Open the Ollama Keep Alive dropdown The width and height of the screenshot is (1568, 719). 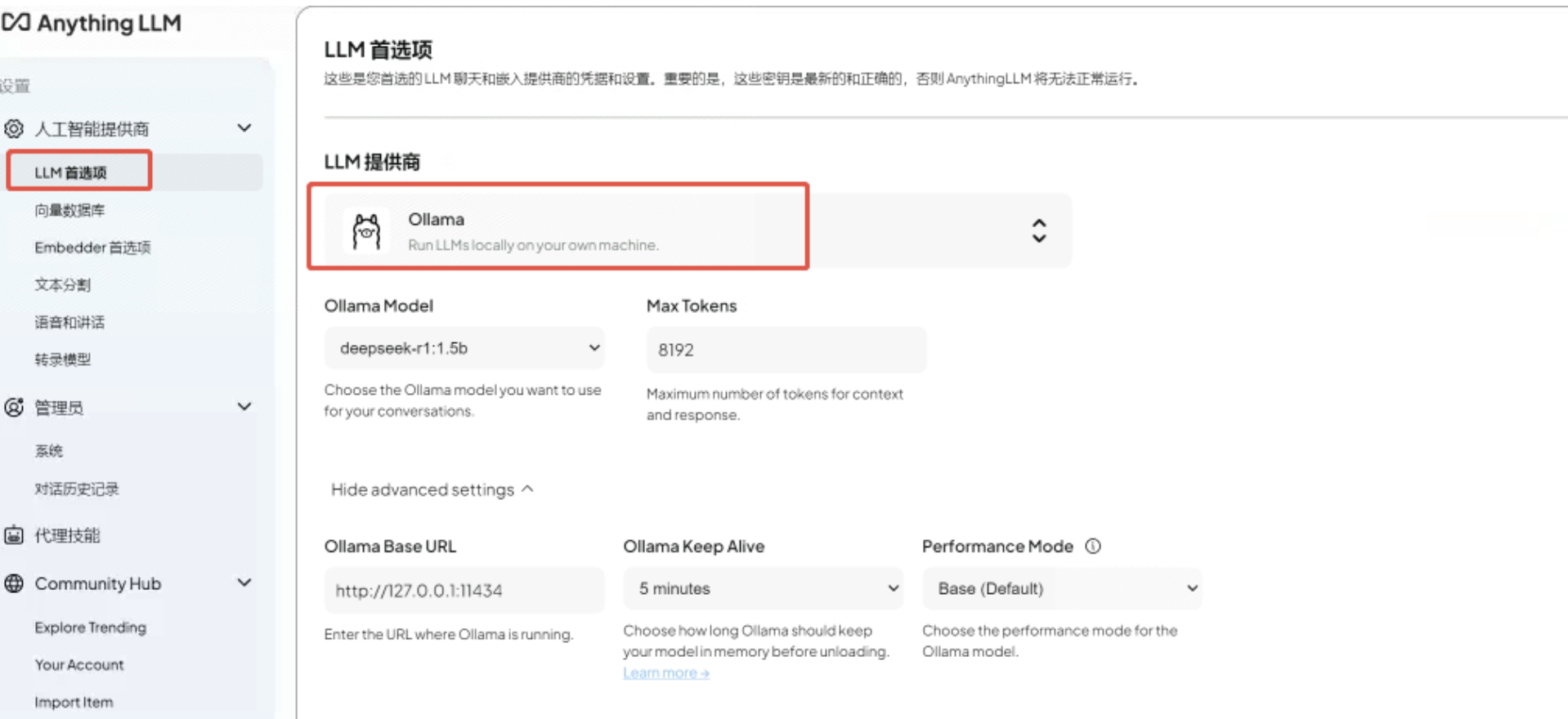[x=764, y=588]
